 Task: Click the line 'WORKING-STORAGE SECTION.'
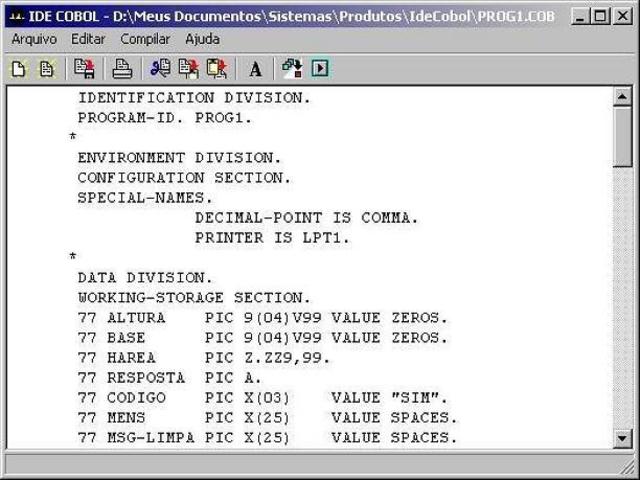(194, 298)
